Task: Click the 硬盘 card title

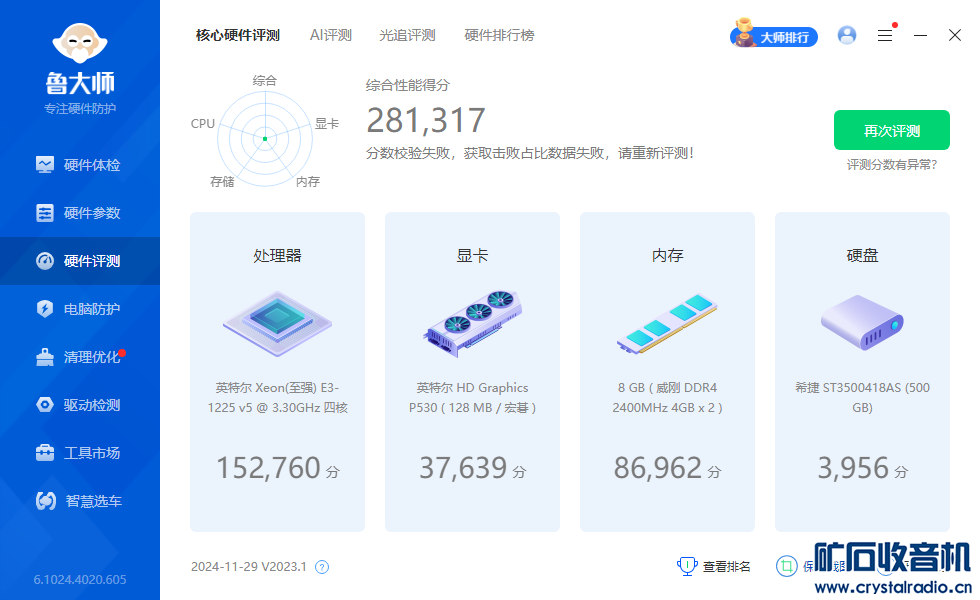Action: [x=862, y=256]
